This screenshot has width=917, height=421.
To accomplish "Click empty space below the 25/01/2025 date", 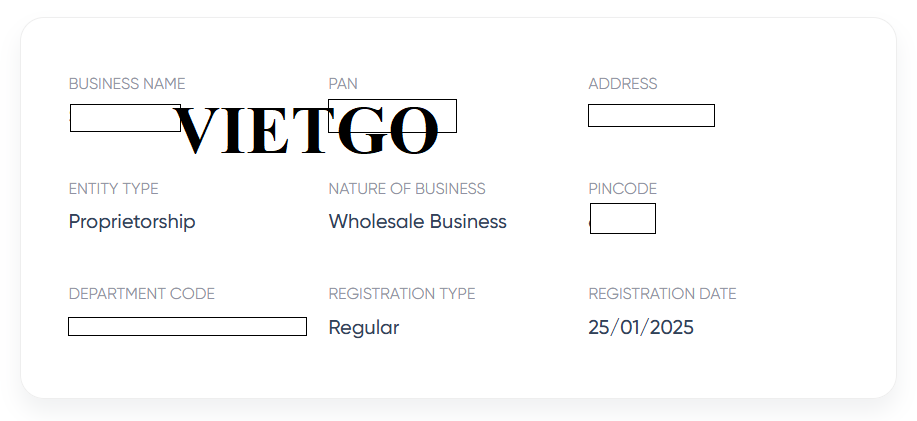I will [641, 368].
